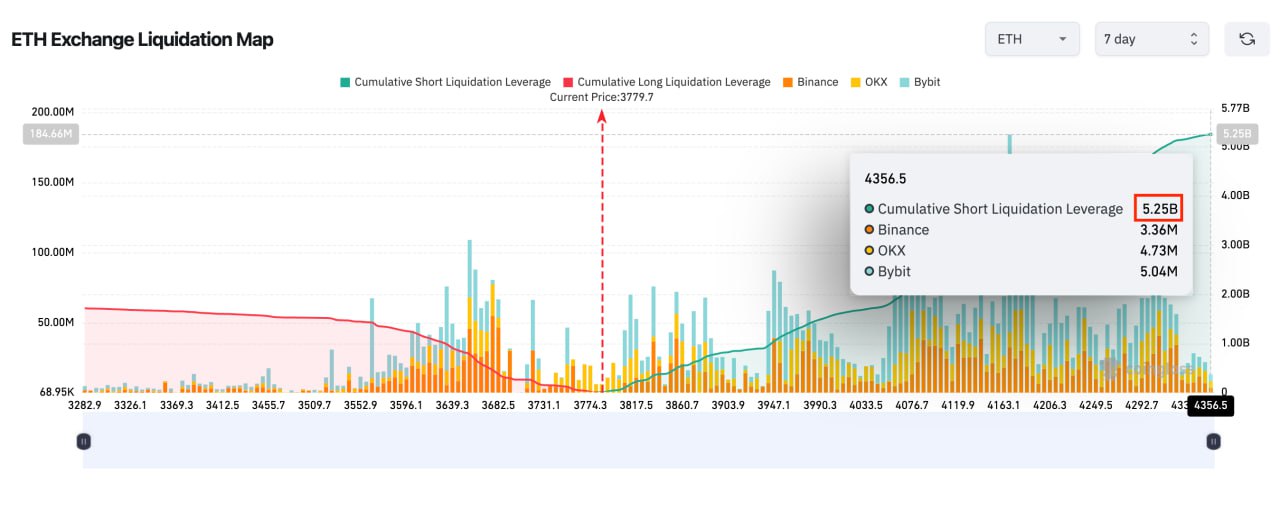Click the tooltip OKX value 4.73M
Viewport: 1280px width, 509px height.
coord(1158,251)
